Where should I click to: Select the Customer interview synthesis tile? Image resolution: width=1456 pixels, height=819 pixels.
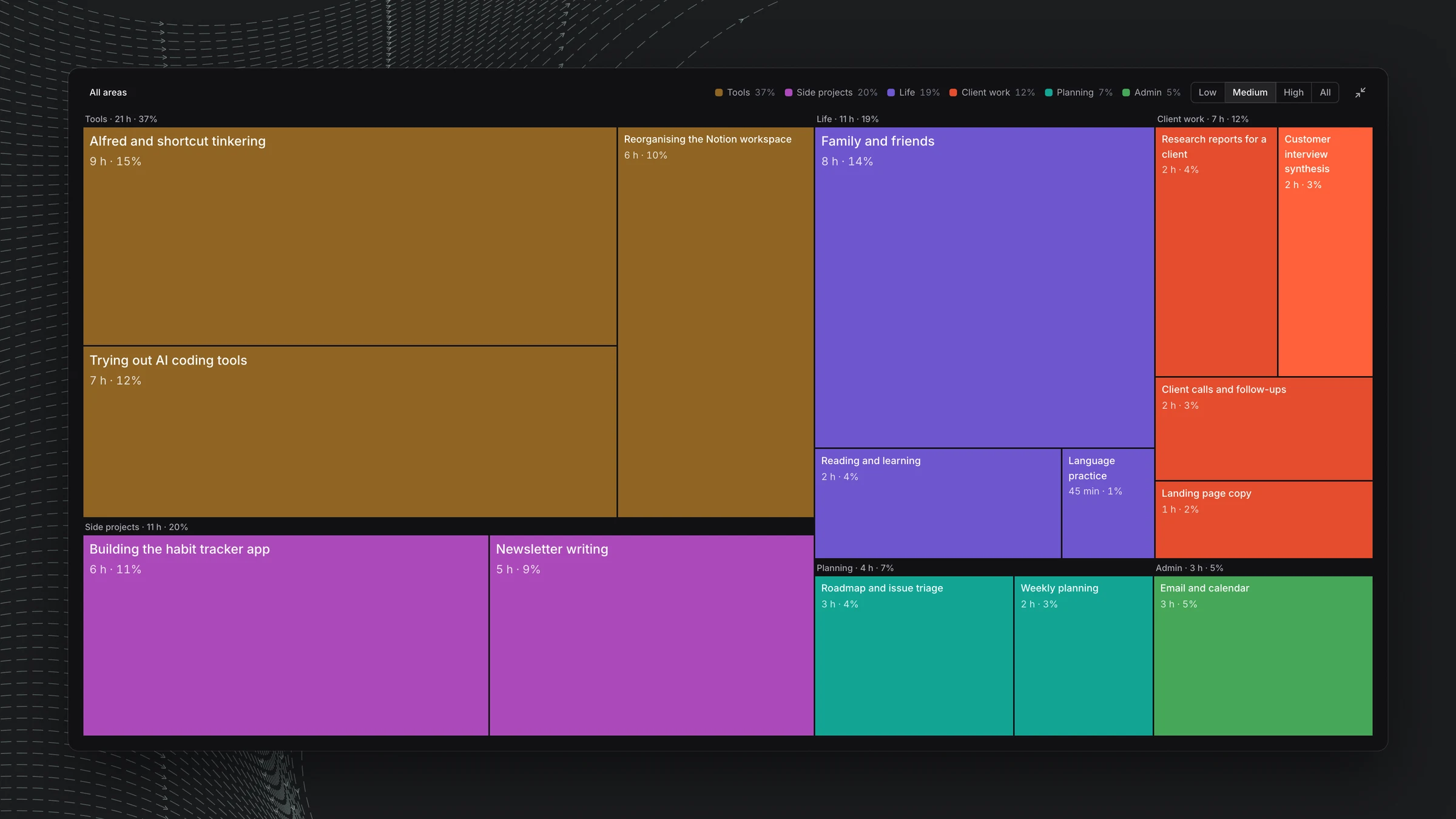(x=1325, y=251)
